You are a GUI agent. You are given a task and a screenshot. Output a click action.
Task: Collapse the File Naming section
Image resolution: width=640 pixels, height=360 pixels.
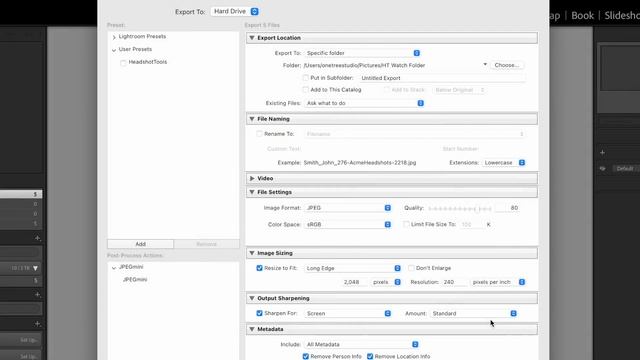[x=252, y=119]
